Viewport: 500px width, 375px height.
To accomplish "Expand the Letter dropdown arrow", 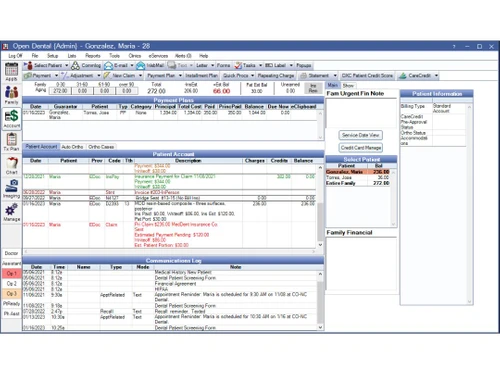I will (212, 65).
